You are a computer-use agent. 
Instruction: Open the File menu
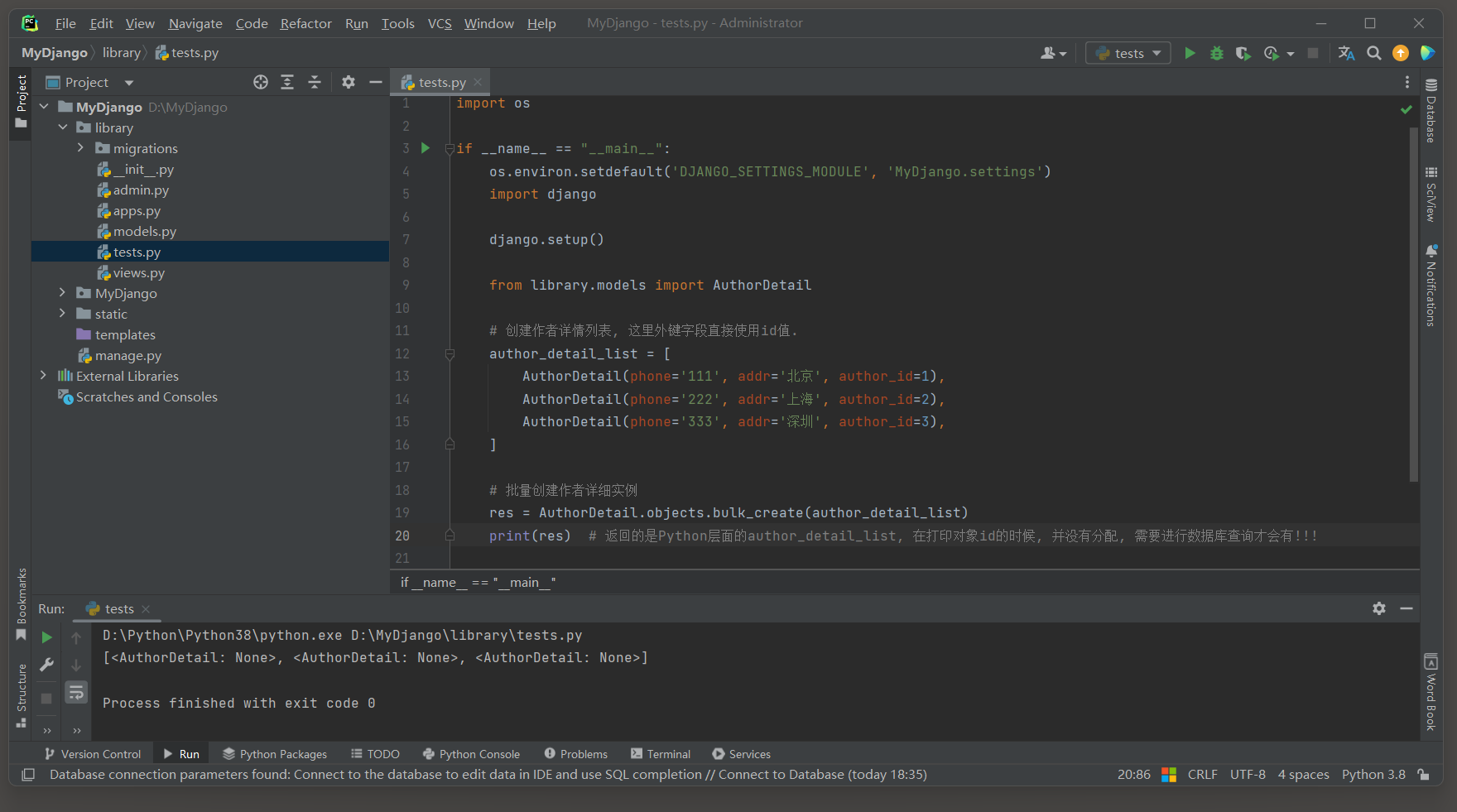point(65,23)
